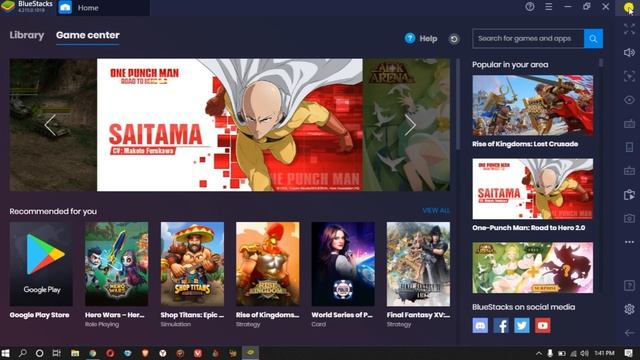Click the install APK clipboard icon

pos(629,195)
